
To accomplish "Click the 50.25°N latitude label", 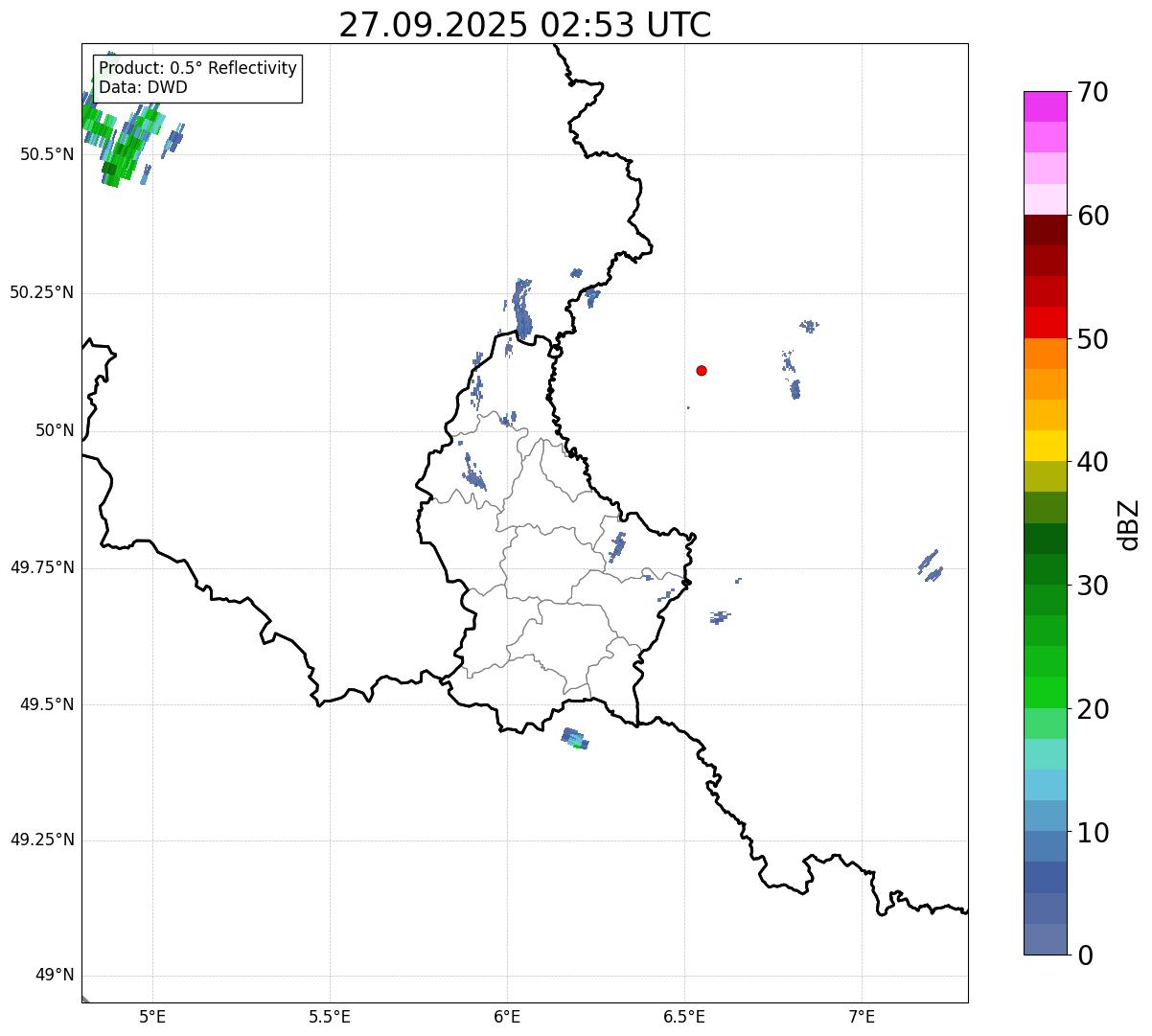I will (x=42, y=292).
